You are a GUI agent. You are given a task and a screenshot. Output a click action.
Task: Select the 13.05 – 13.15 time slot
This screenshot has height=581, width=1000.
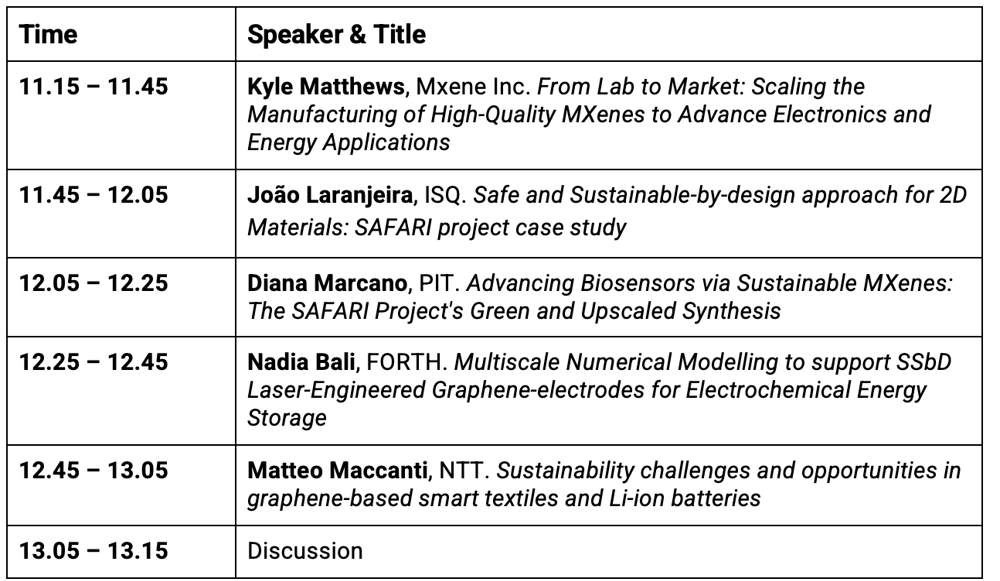tap(94, 549)
